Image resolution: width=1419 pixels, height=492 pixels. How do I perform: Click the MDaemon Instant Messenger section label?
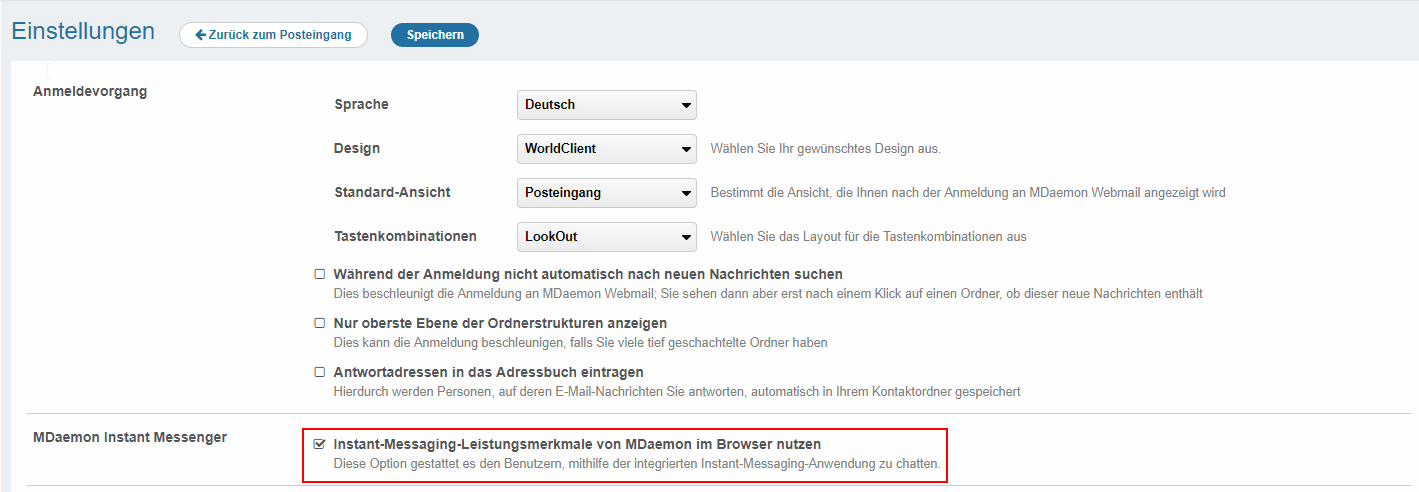130,437
